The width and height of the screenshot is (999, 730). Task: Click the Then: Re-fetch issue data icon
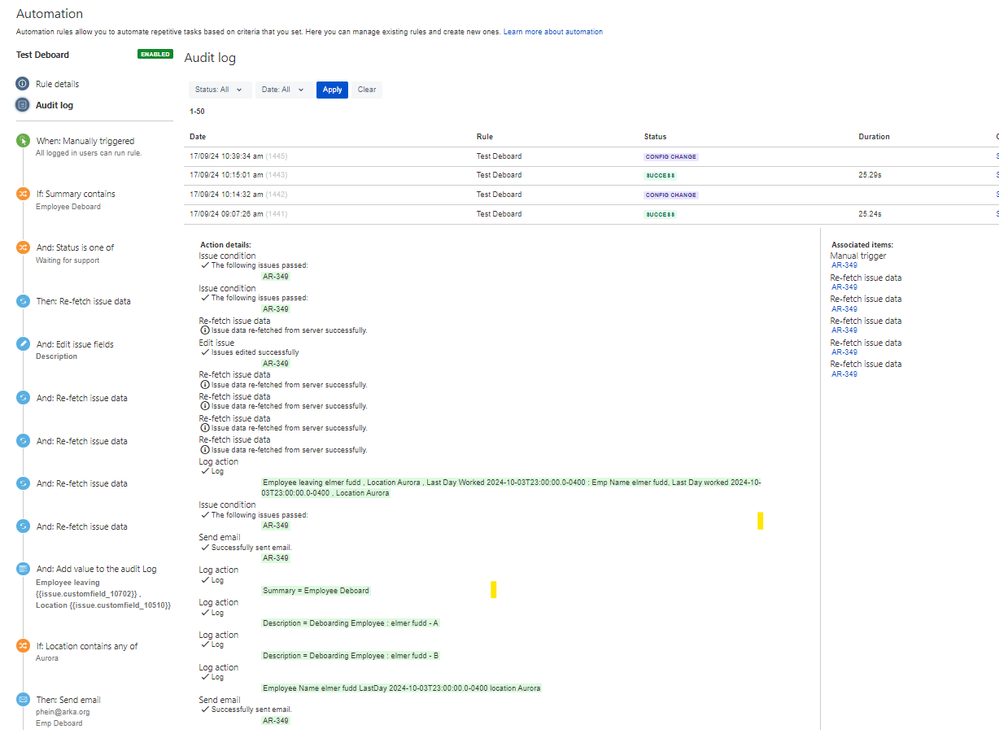[x=23, y=301]
